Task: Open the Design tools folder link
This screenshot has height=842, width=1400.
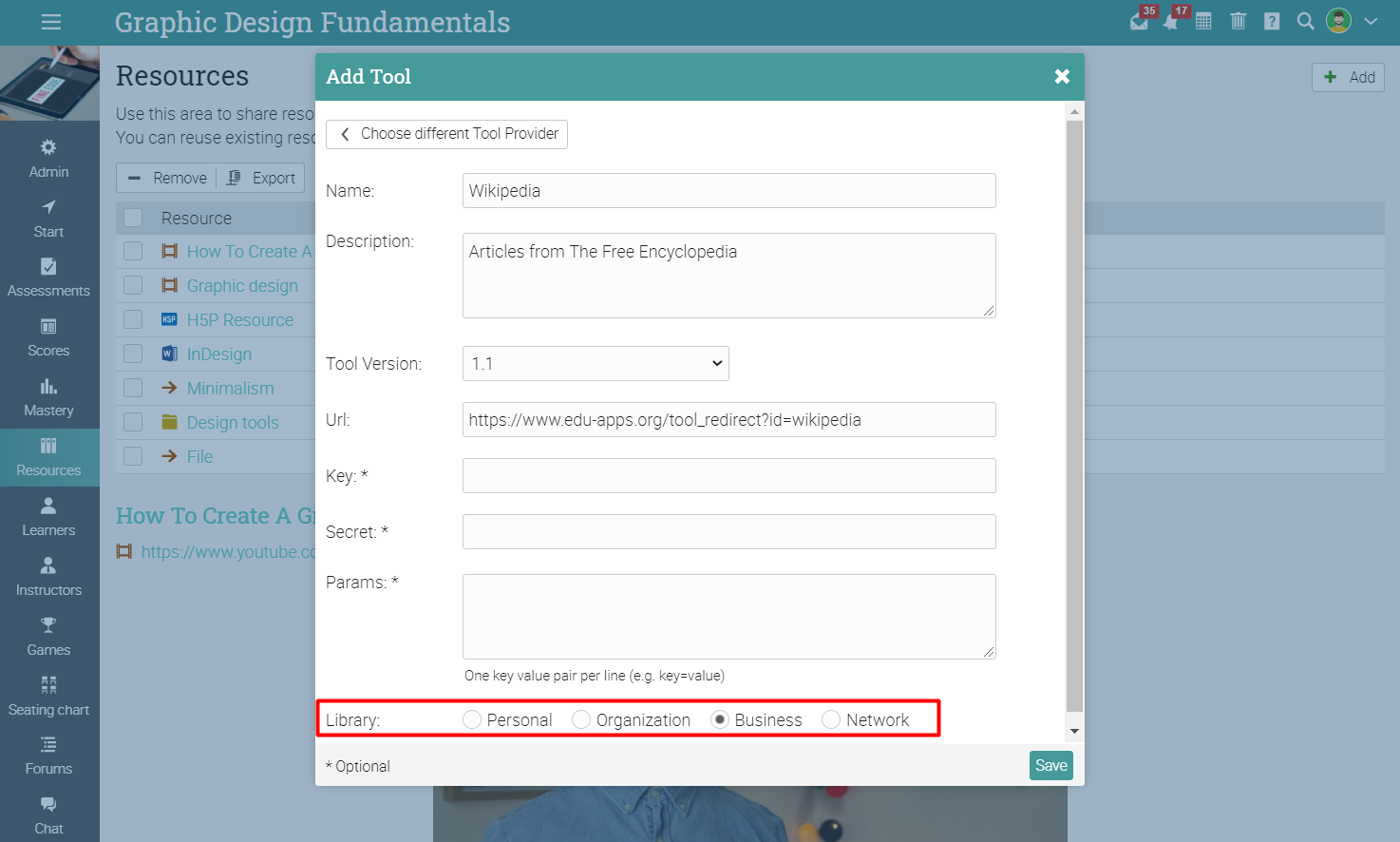Action: (x=233, y=423)
